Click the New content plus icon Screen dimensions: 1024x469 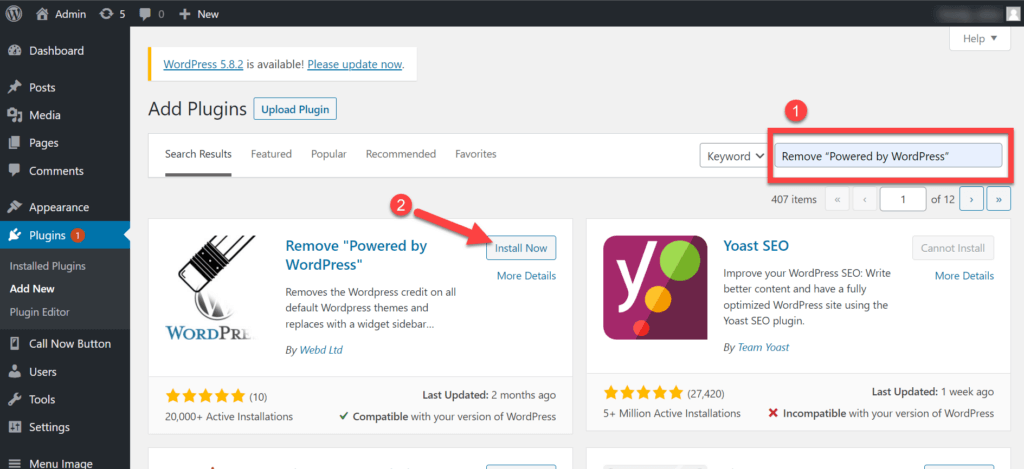tap(184, 14)
